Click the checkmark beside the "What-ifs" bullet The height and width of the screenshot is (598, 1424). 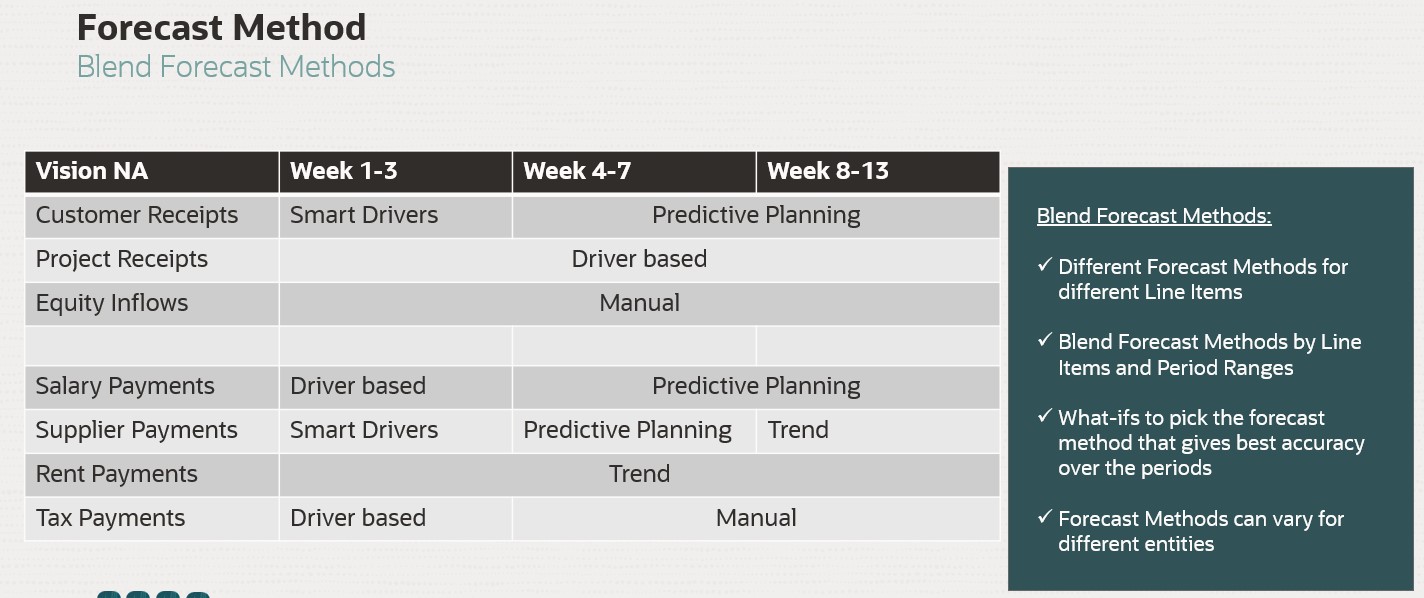[x=1045, y=417]
